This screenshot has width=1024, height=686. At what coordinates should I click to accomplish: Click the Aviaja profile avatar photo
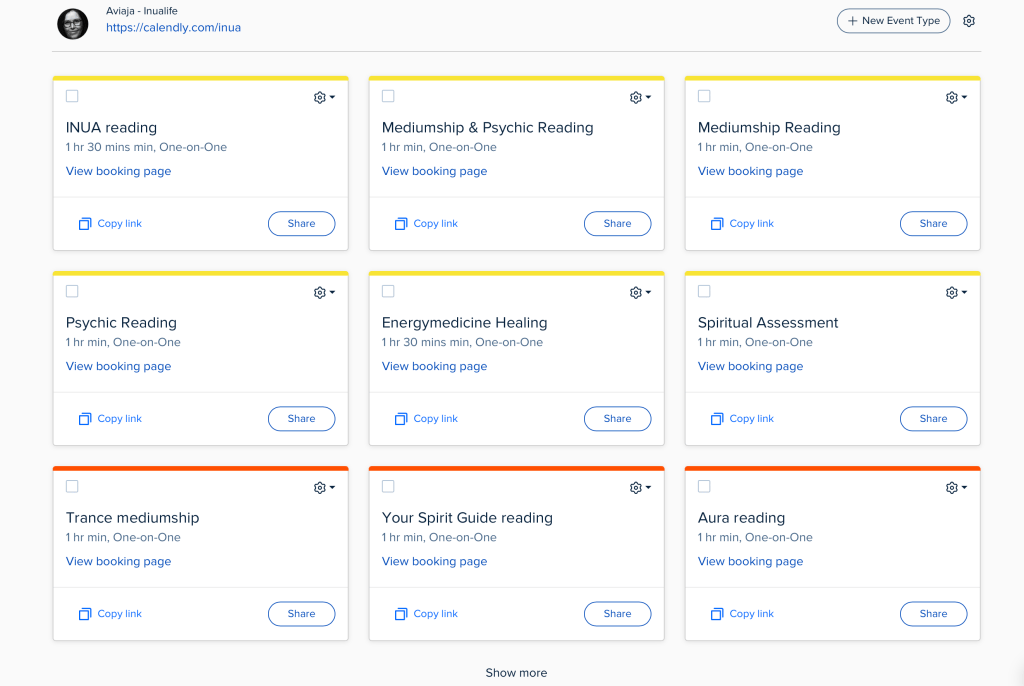pos(72,24)
